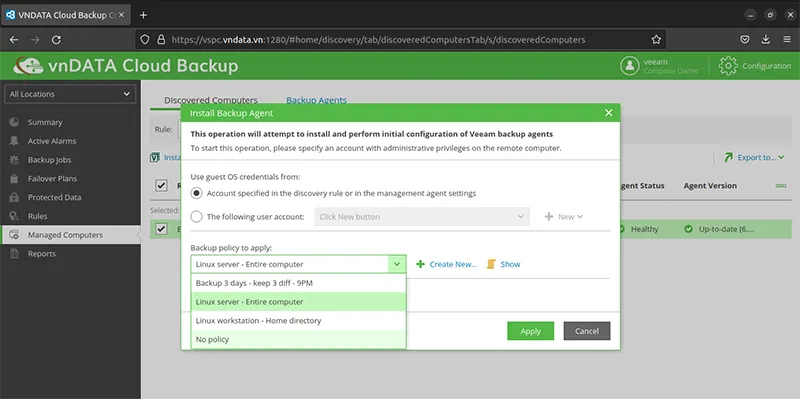800x399 pixels.
Task: Click the browser URL address field
Action: click(401, 39)
